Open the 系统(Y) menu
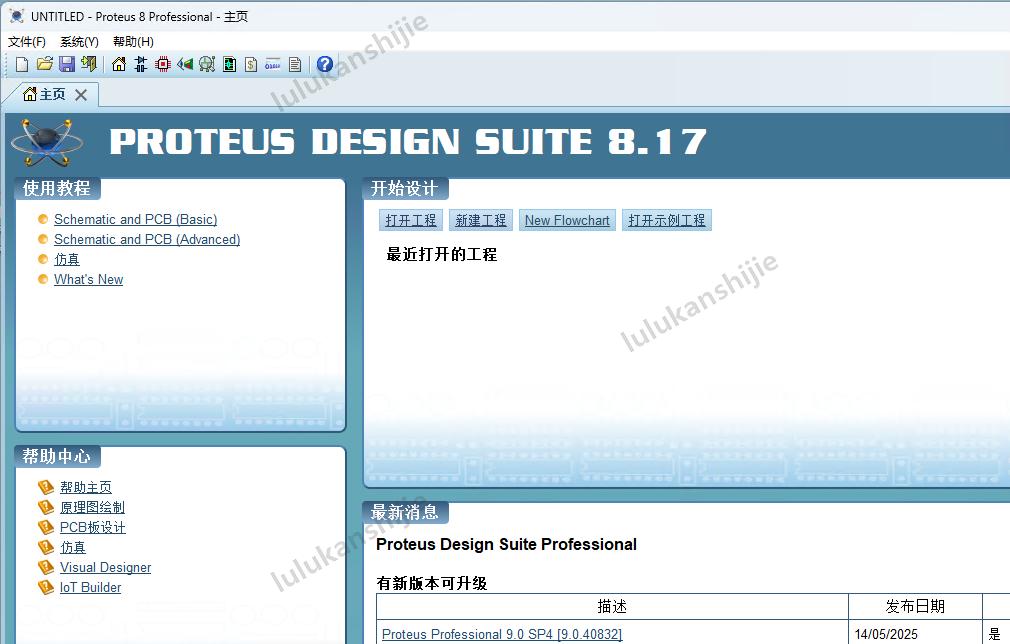The height and width of the screenshot is (644, 1010). 79,41
